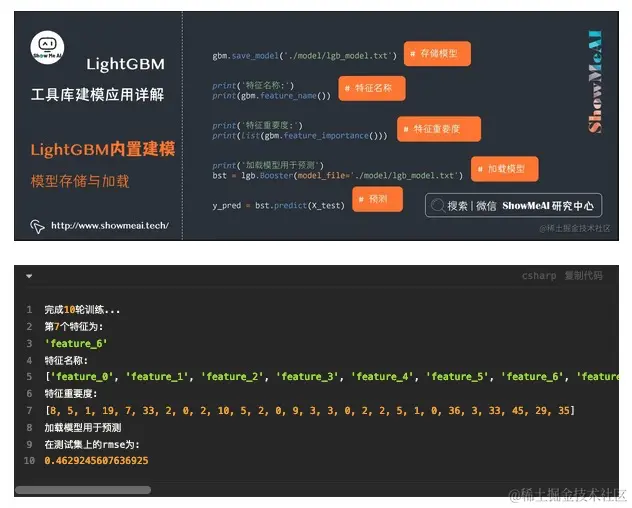Click output line '加载模型用于预测'
The height and width of the screenshot is (508, 632).
[x=83, y=427]
